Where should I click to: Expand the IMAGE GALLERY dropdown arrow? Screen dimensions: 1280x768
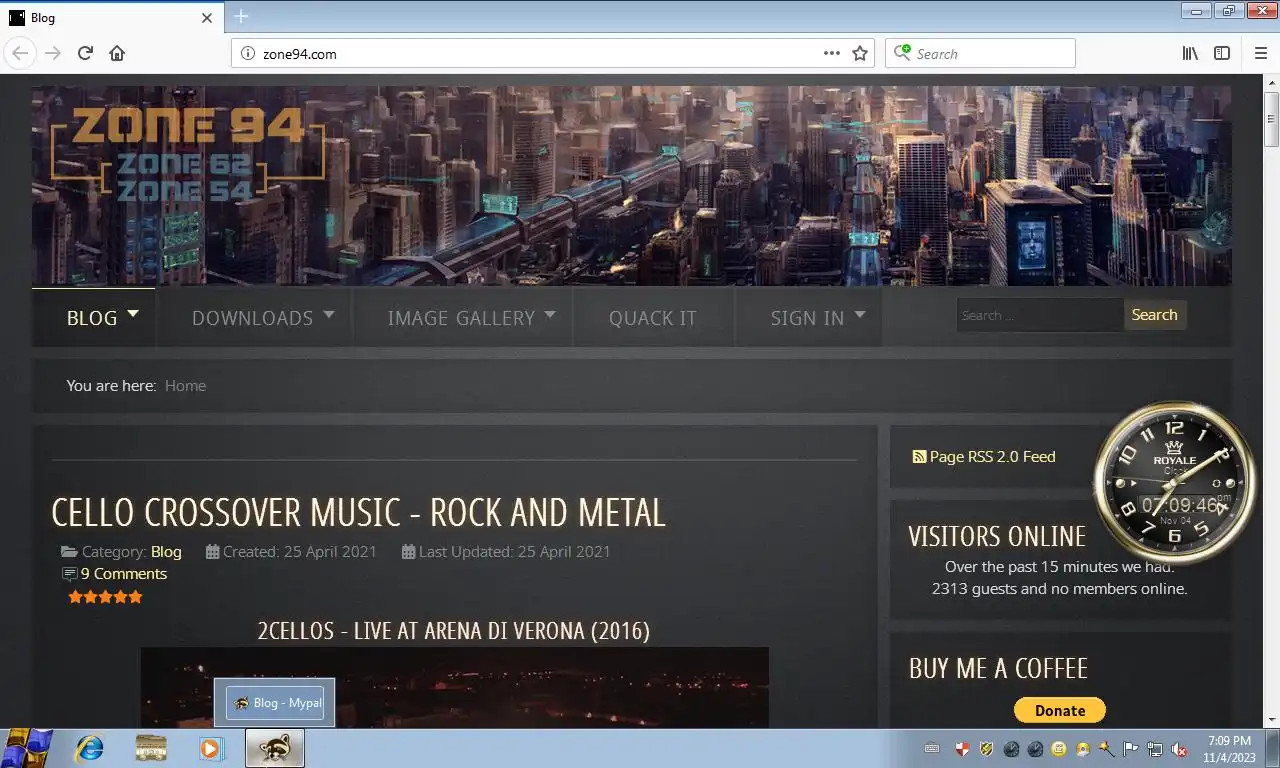coord(550,314)
